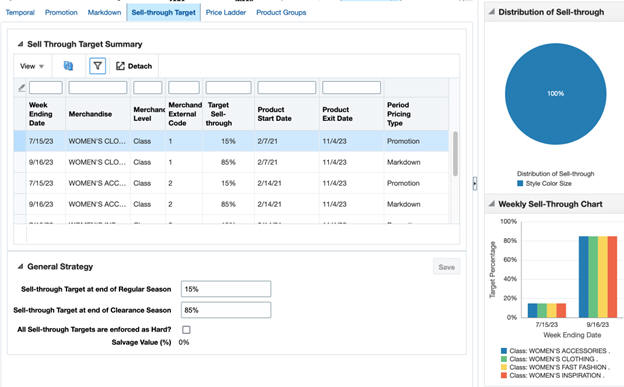Select the Sell-through Target tab
Screen dimensions: 624x387
164,12
